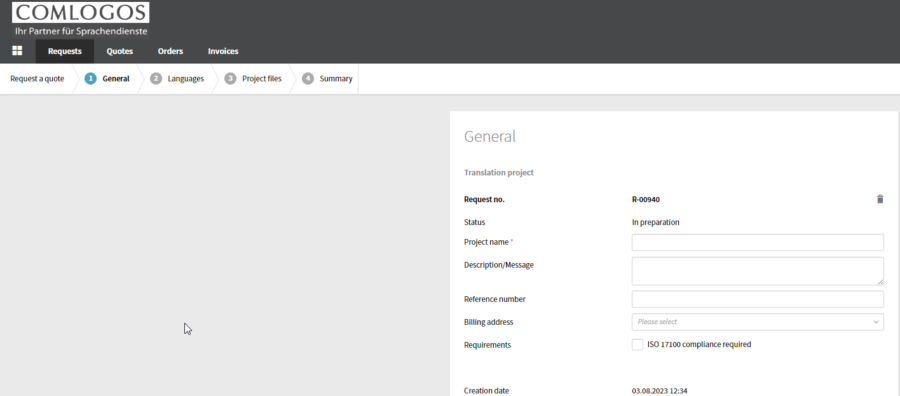Screen dimensions: 900x396
Task: Open the dashboard grid icon
Action: pos(17,51)
